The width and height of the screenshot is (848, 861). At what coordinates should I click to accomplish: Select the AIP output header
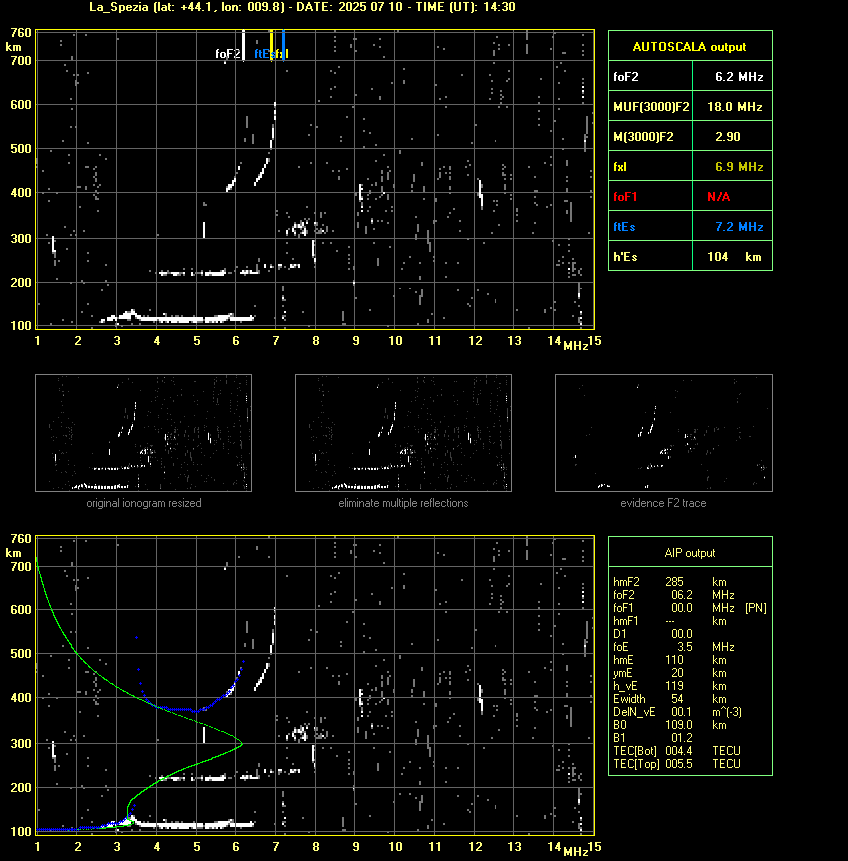[x=690, y=553]
